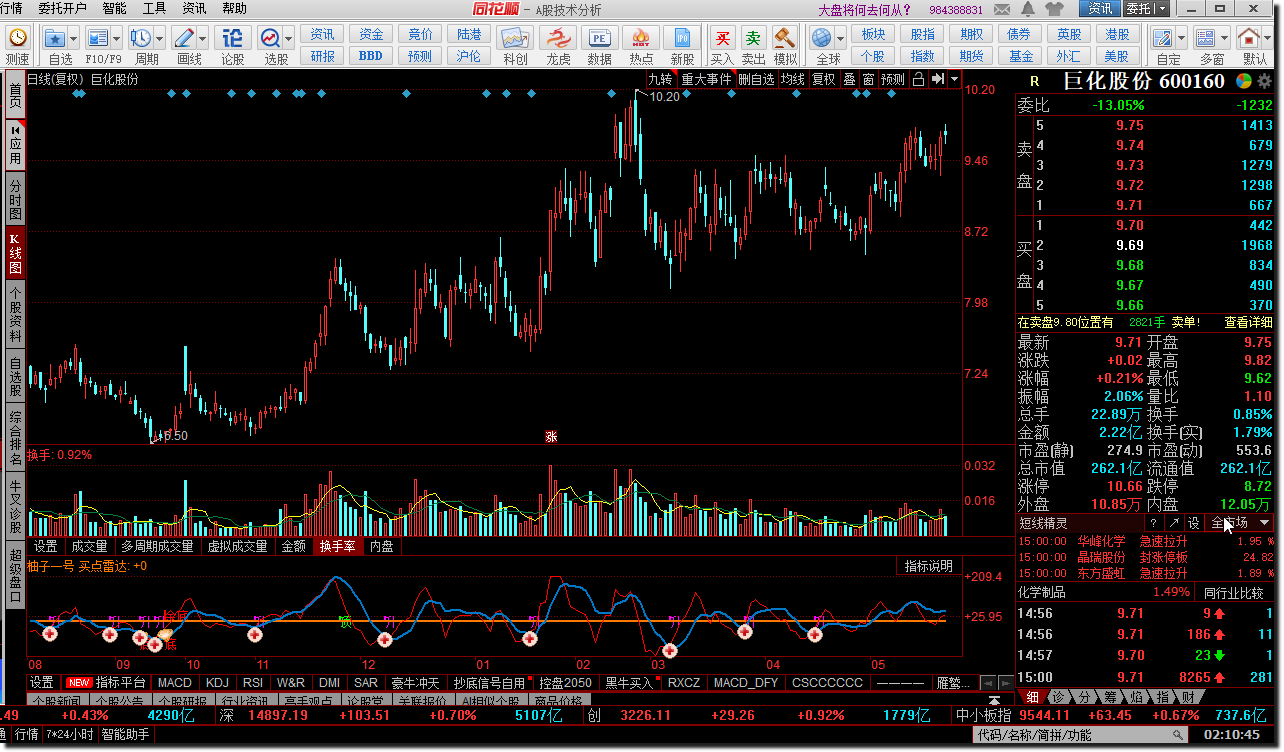Expand the 周期 period dropdown arrow
Viewport: 1284px width, 752px height.
click(x=159, y=38)
